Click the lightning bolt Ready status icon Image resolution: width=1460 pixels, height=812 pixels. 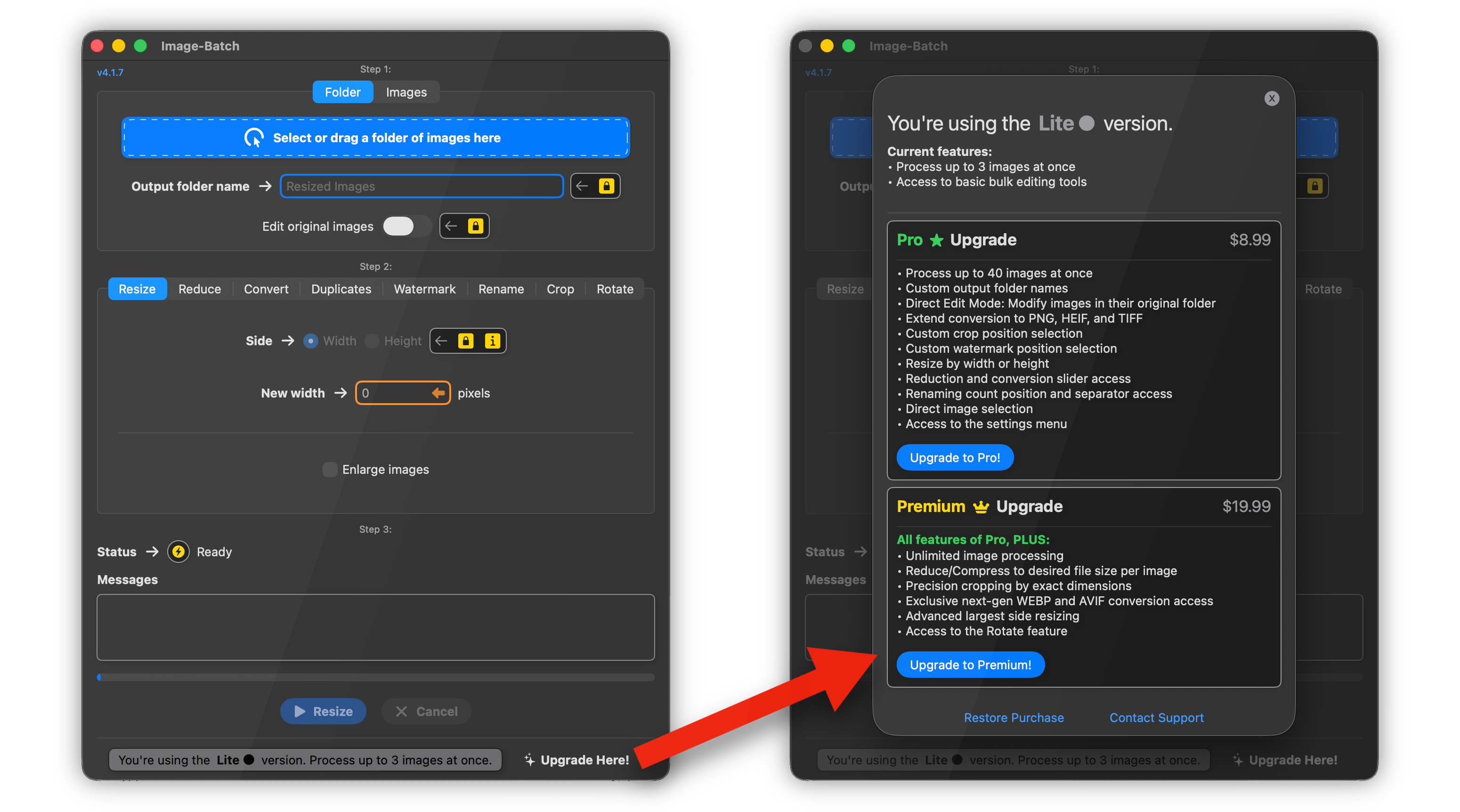[x=178, y=552]
